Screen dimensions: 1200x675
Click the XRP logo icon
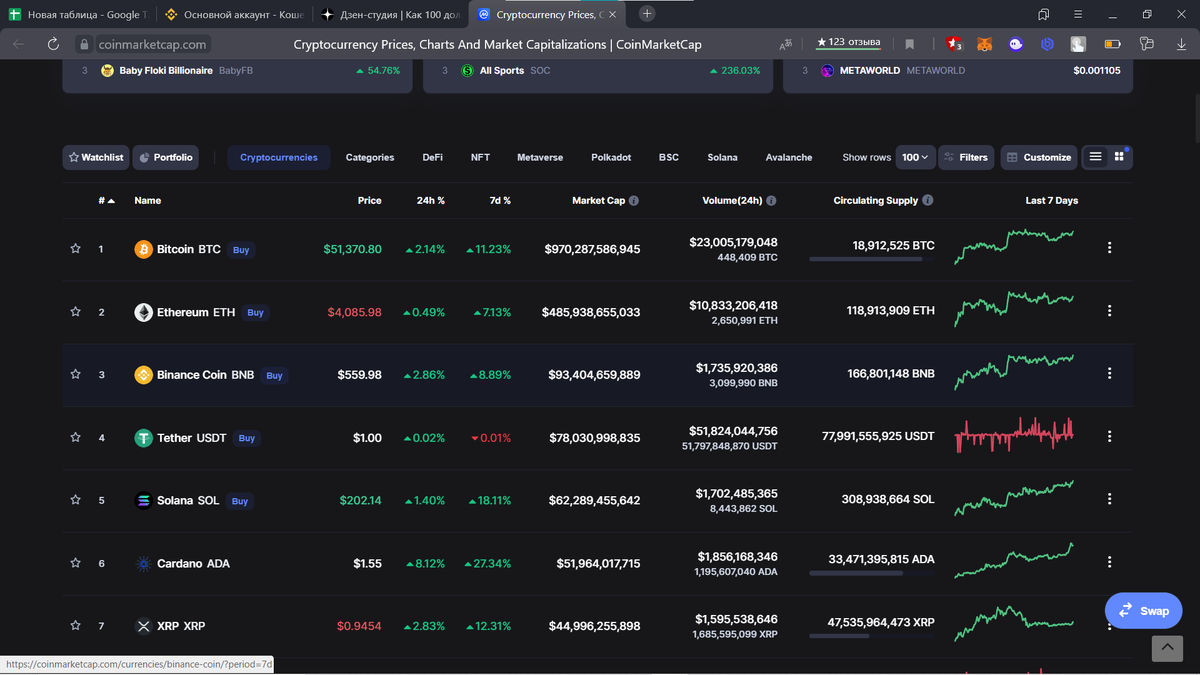(x=144, y=626)
